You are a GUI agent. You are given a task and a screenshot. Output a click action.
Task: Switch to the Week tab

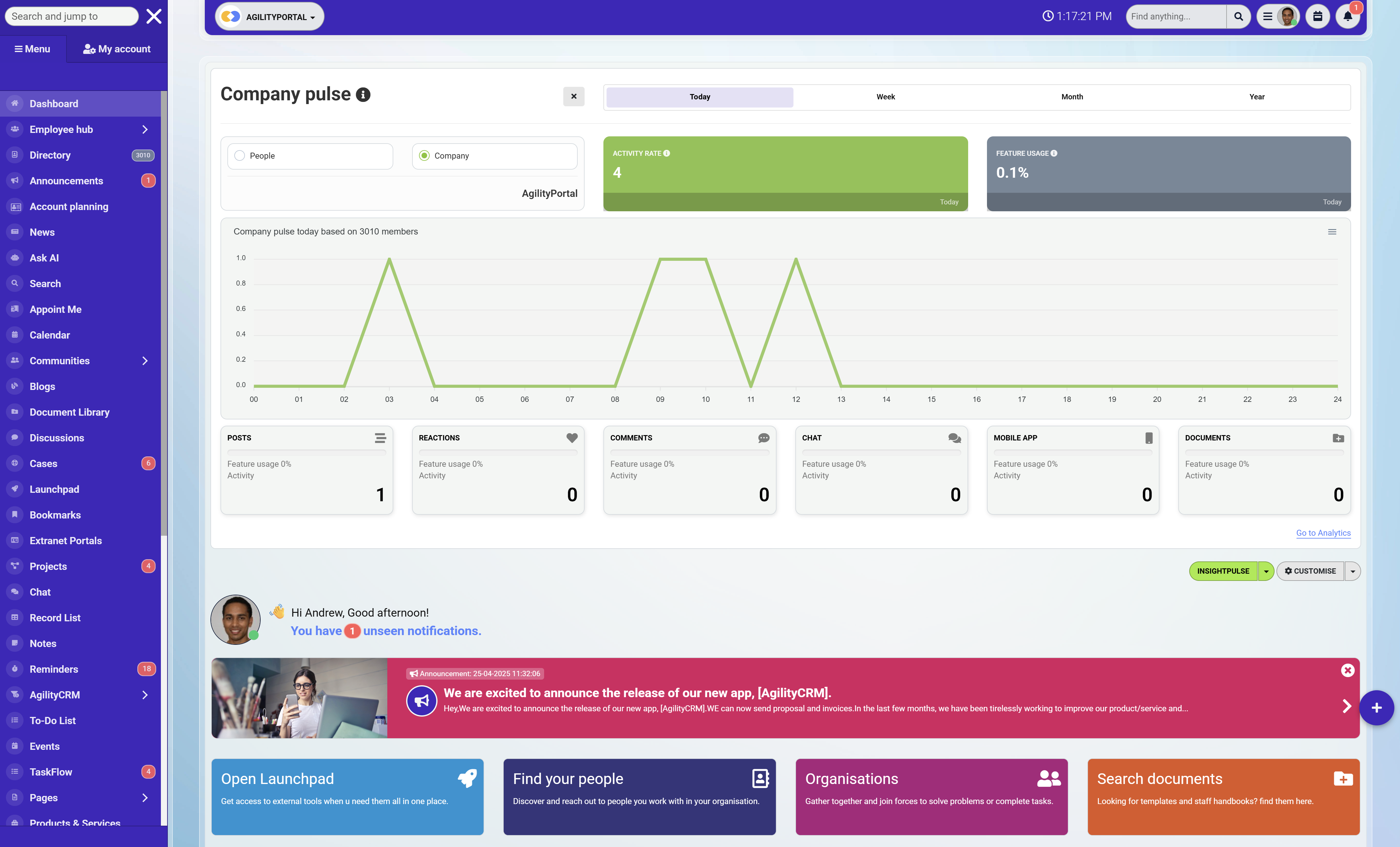click(x=885, y=97)
